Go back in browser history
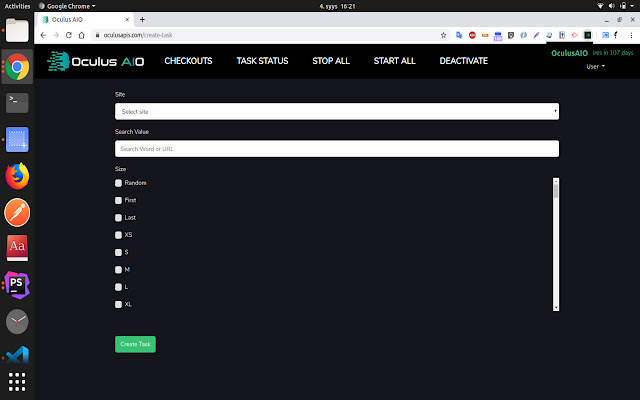The image size is (640, 400). (x=43, y=35)
